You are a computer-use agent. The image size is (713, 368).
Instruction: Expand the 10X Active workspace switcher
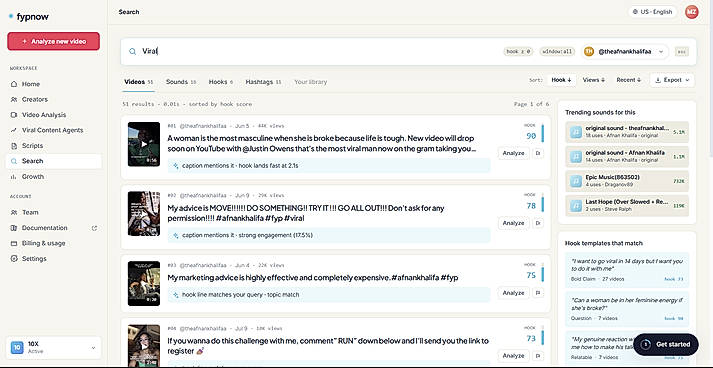(53, 348)
